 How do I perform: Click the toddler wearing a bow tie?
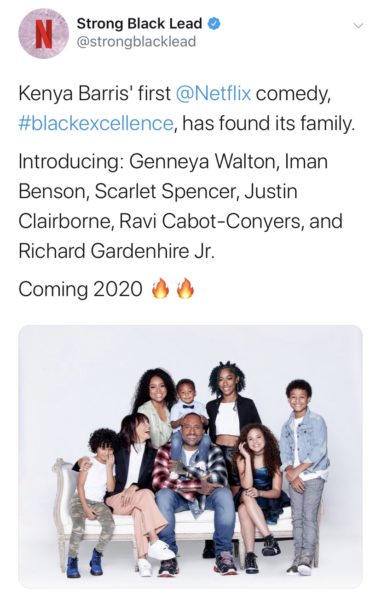(x=186, y=408)
